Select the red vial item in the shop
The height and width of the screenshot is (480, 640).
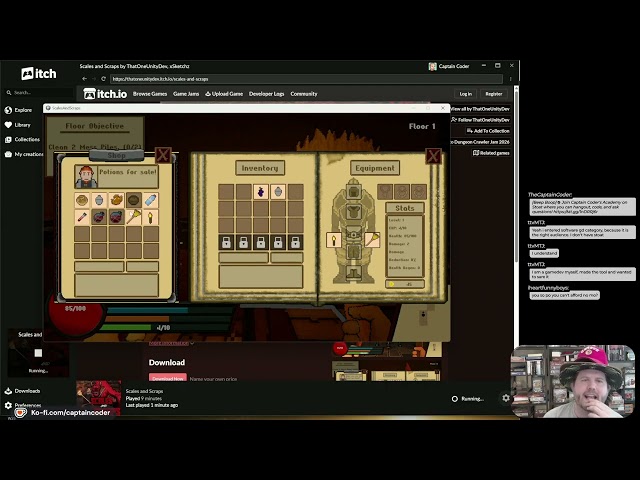click(82, 217)
